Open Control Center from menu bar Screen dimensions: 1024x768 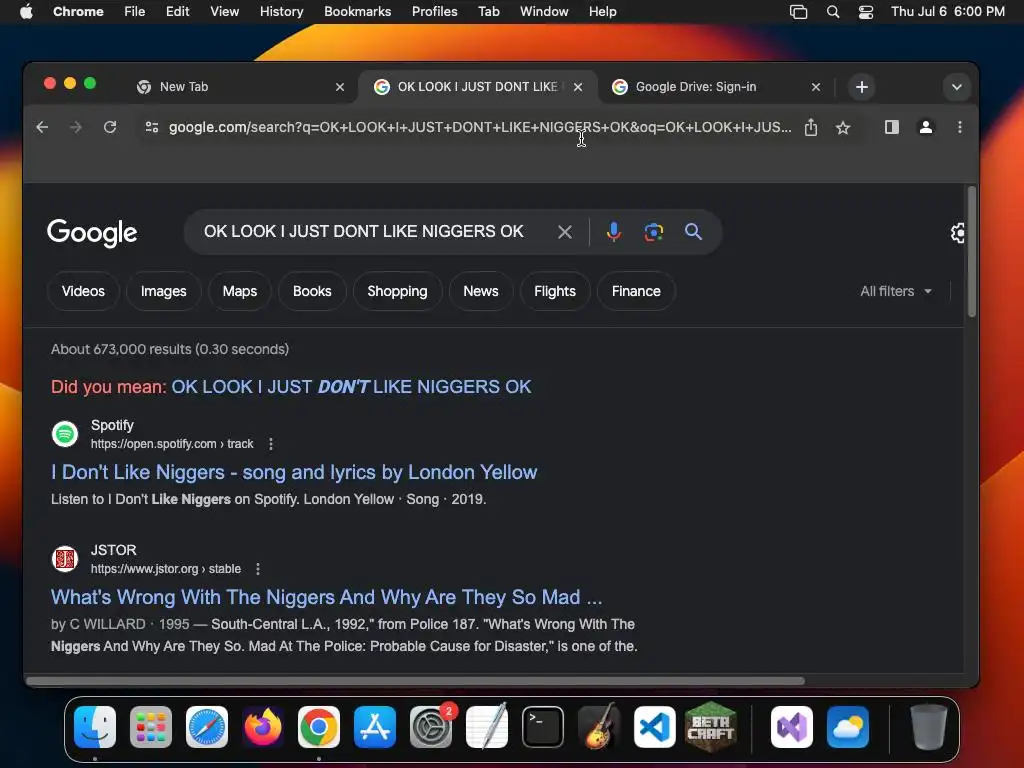click(866, 12)
